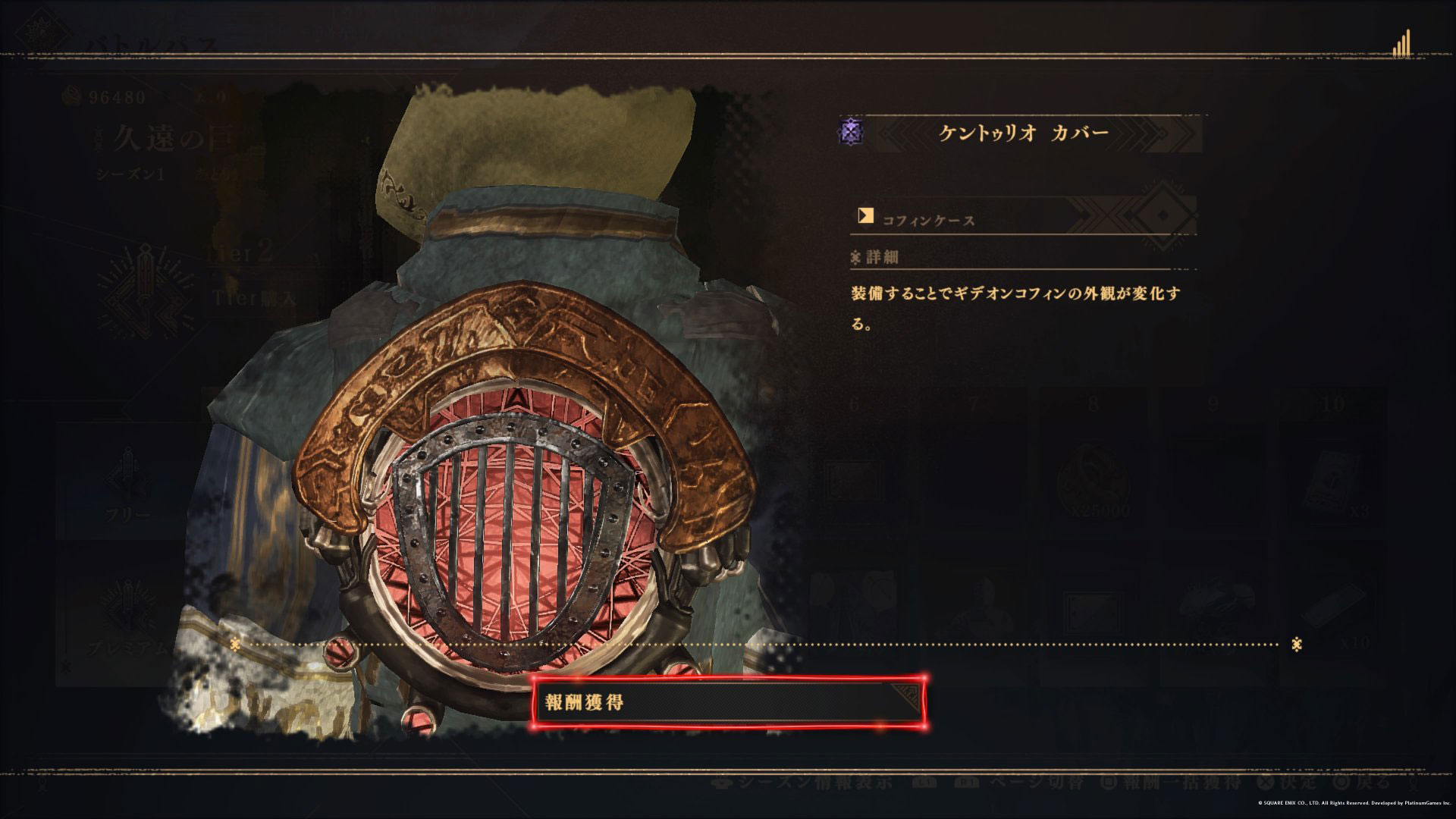Click 報酬一括獲得 claim-all prompt in footer

1172,782
